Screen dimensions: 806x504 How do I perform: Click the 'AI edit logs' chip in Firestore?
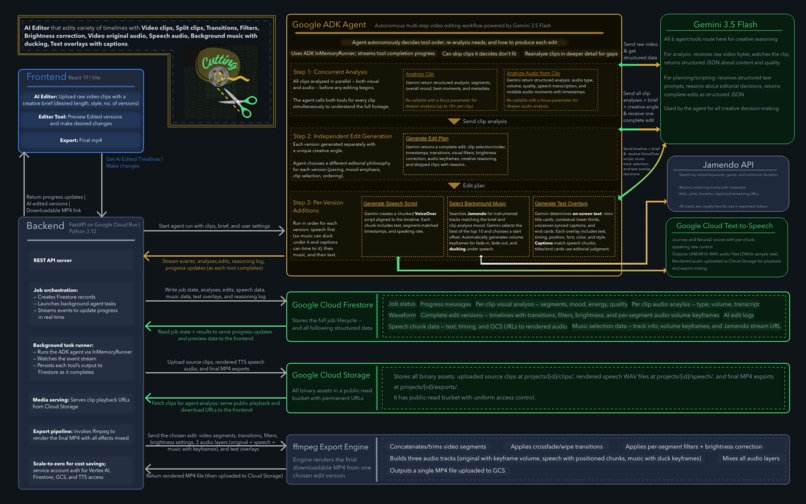point(739,315)
